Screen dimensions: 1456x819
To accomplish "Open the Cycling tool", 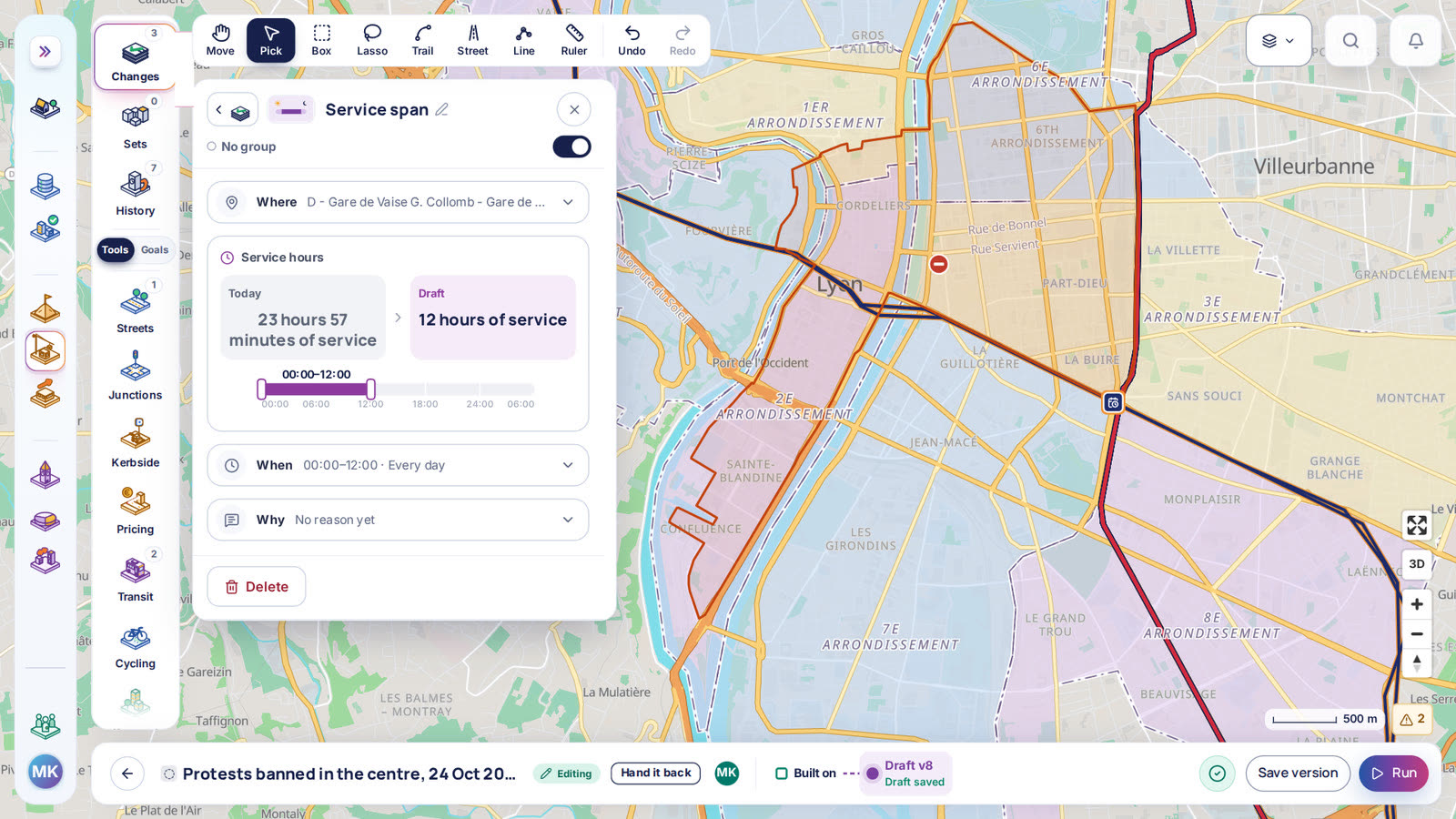I will (136, 644).
